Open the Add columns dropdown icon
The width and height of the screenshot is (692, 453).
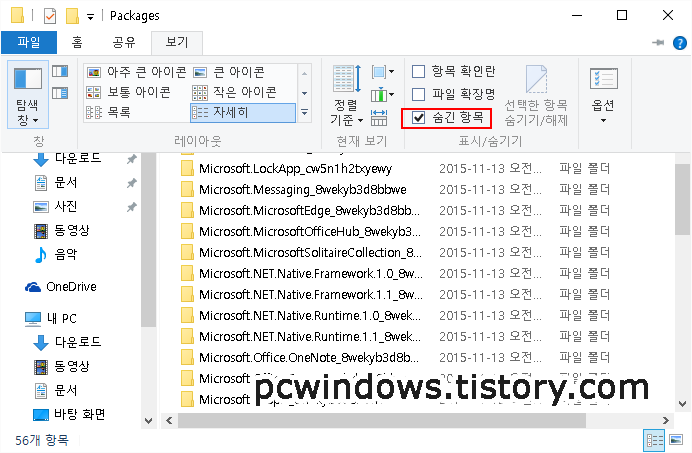382,94
